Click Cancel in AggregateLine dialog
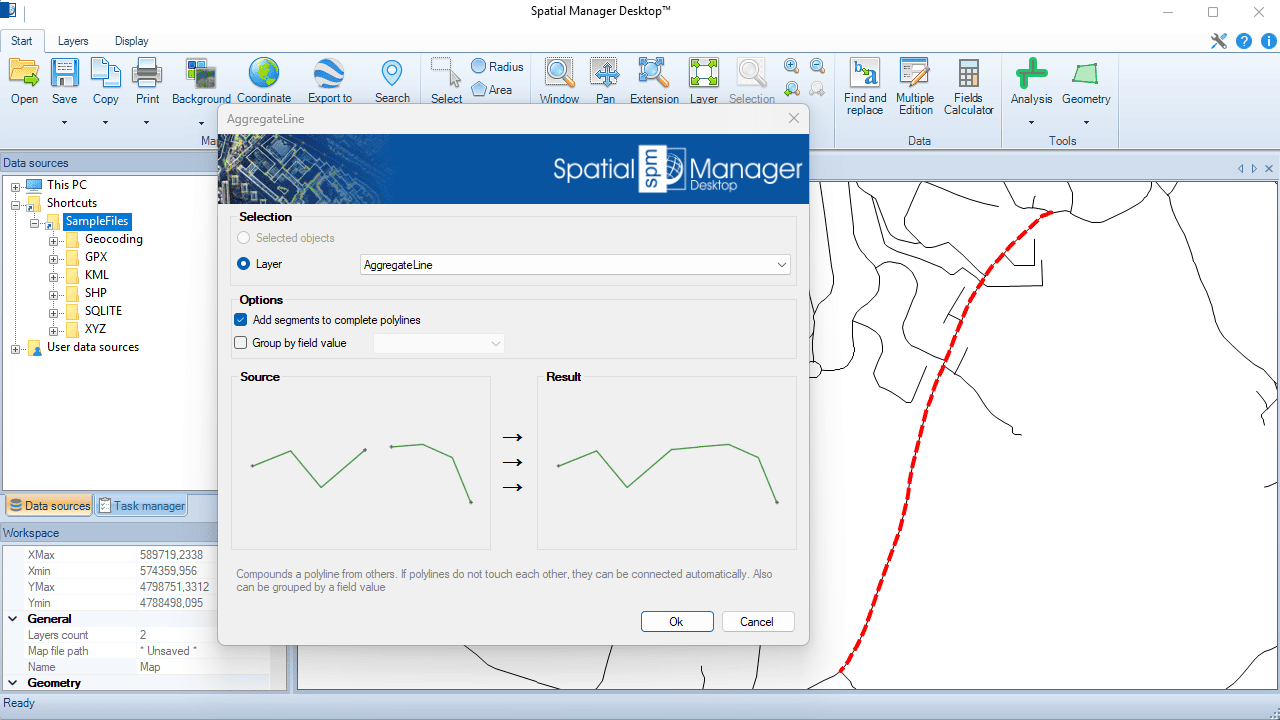Image resolution: width=1280 pixels, height=720 pixels. pos(757,621)
